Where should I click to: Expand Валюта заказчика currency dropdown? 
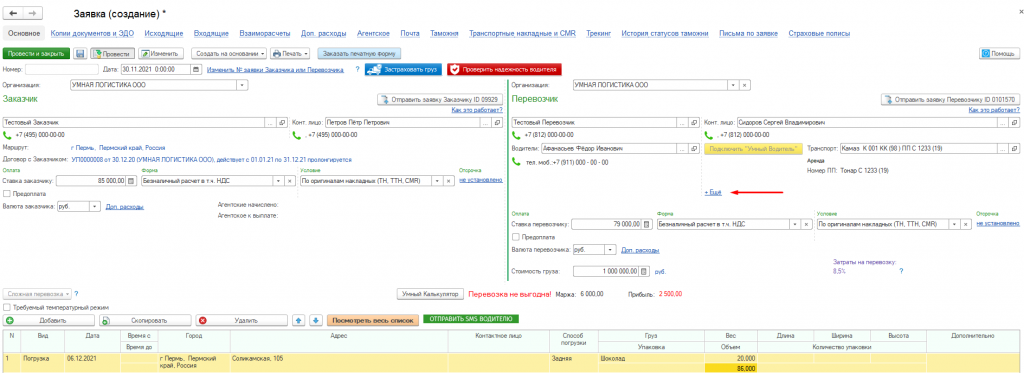[x=95, y=206]
